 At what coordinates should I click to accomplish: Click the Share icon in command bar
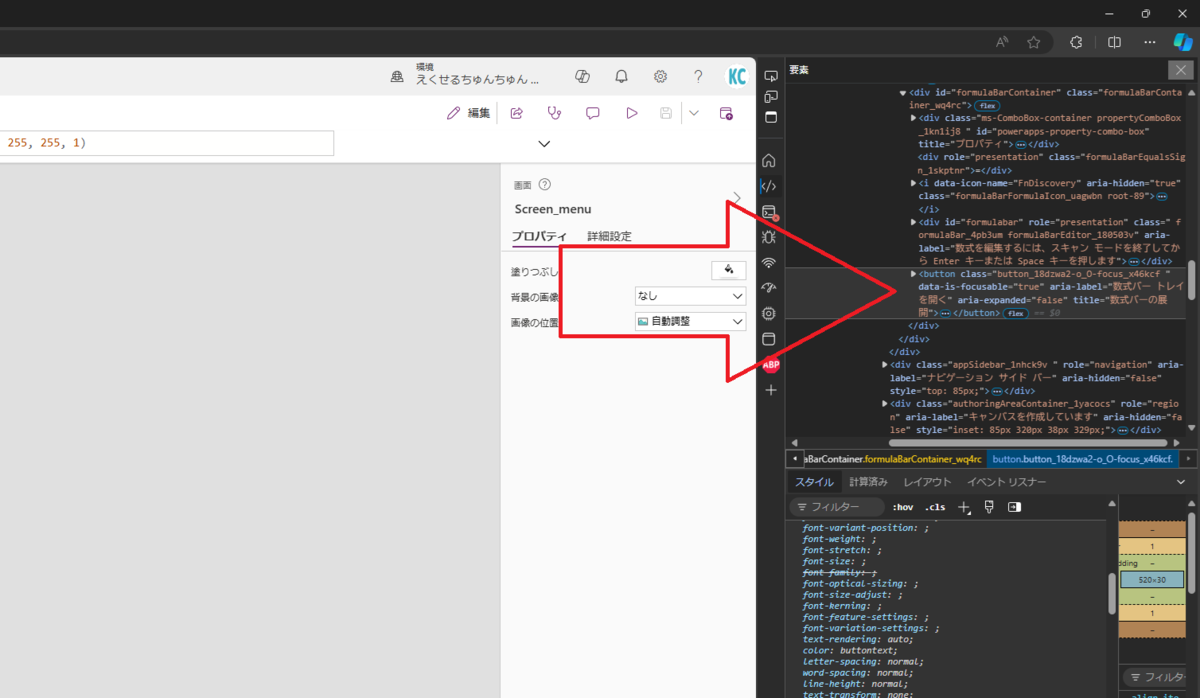[x=517, y=113]
